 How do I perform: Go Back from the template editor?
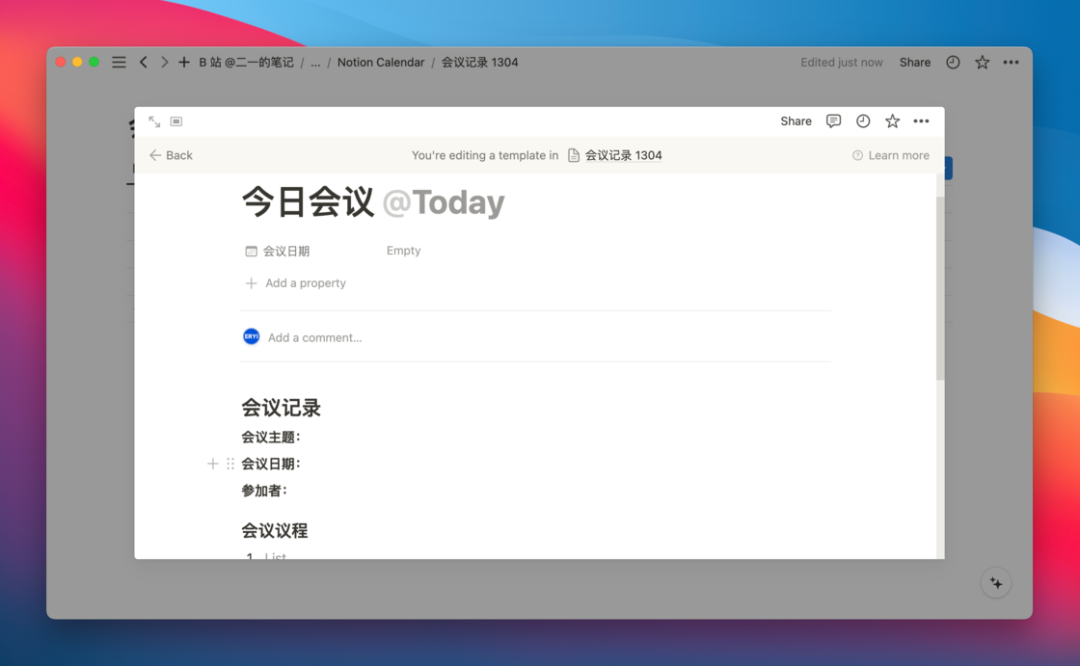pos(171,155)
